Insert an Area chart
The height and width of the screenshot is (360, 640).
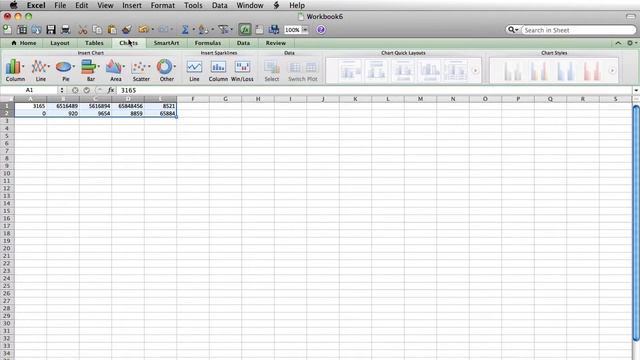tap(116, 70)
